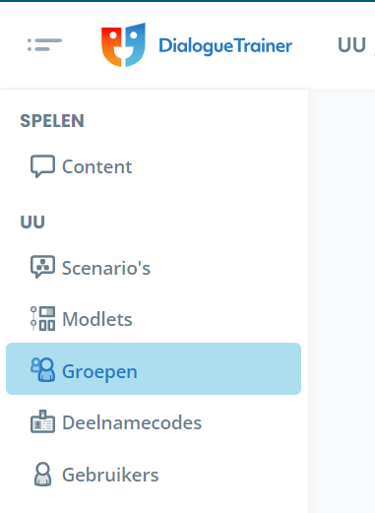
Task: Select the highlighted Groepen item
Action: tap(153, 369)
